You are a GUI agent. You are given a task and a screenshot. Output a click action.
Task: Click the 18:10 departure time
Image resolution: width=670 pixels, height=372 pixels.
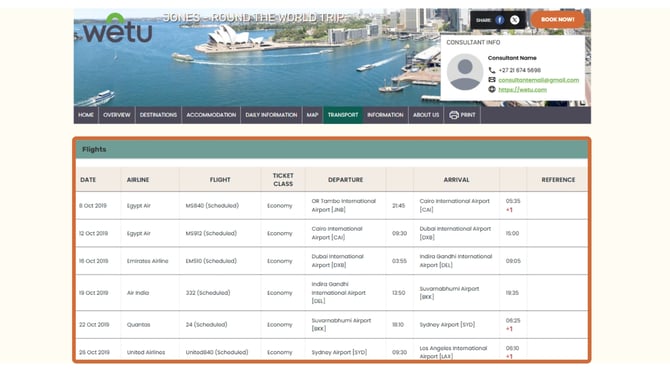coord(398,325)
